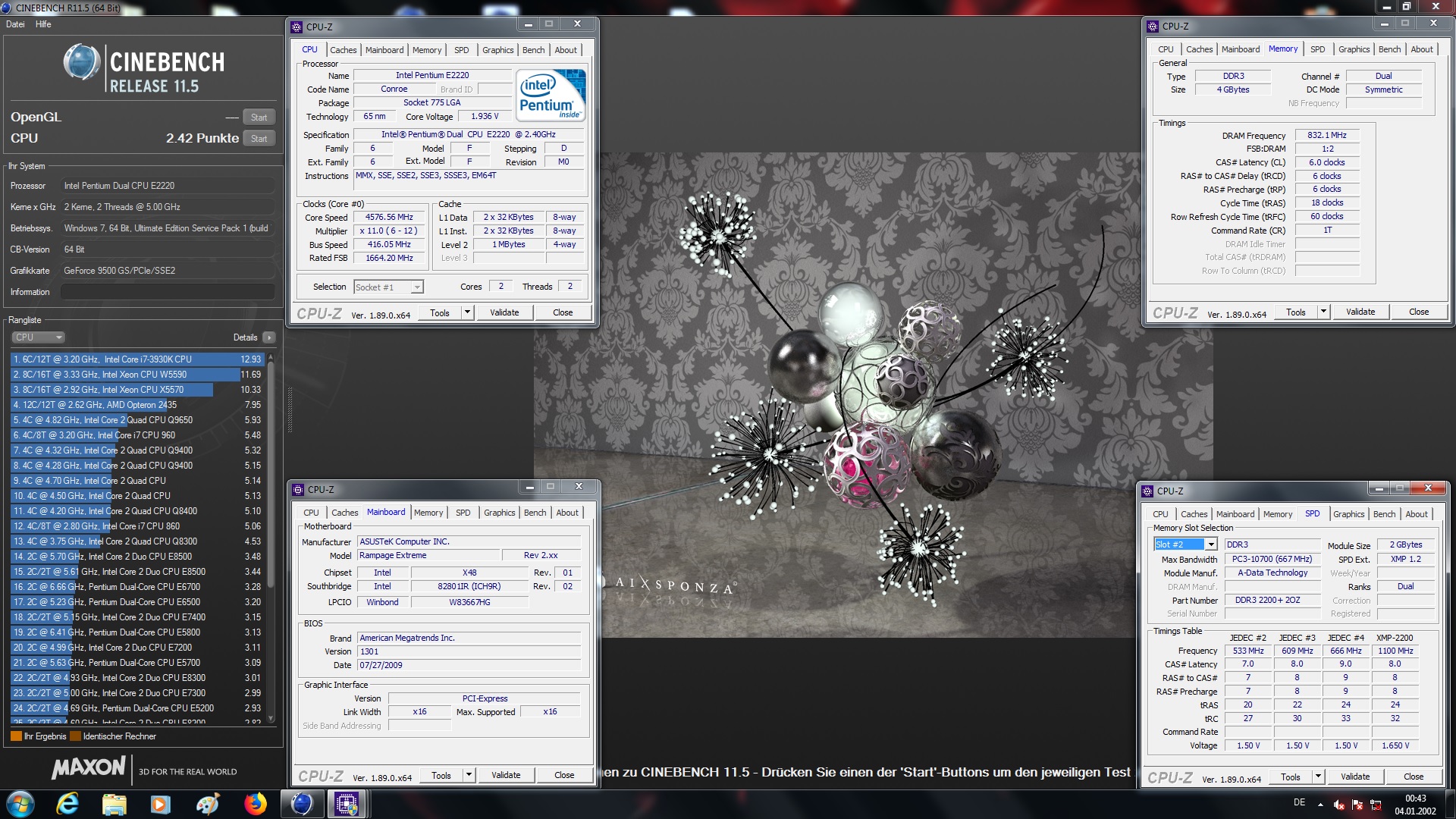This screenshot has width=1456, height=819.
Task: Select SPD tab in Memory window
Action: click(1318, 49)
